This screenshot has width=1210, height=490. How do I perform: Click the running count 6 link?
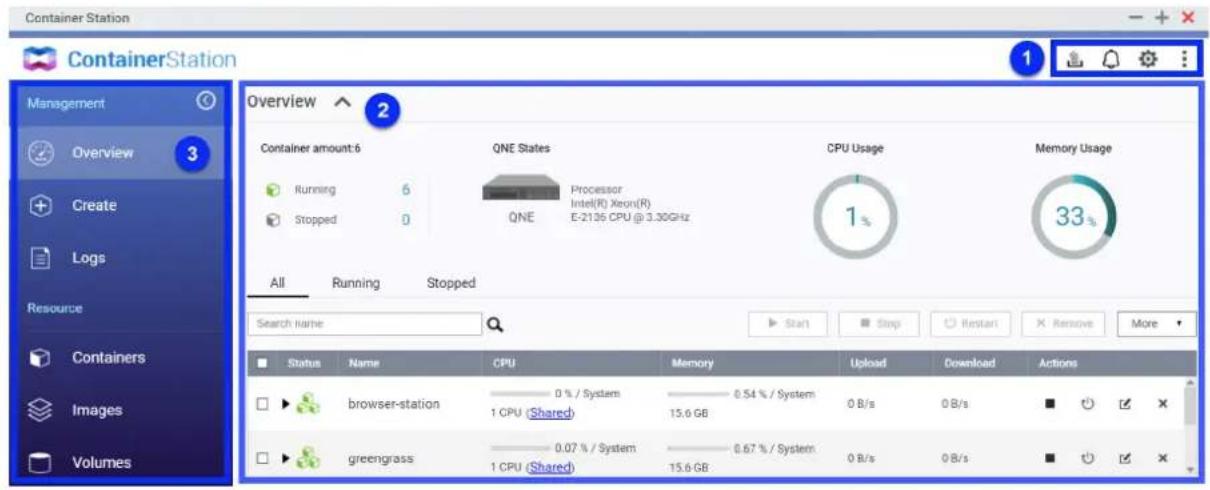point(405,189)
